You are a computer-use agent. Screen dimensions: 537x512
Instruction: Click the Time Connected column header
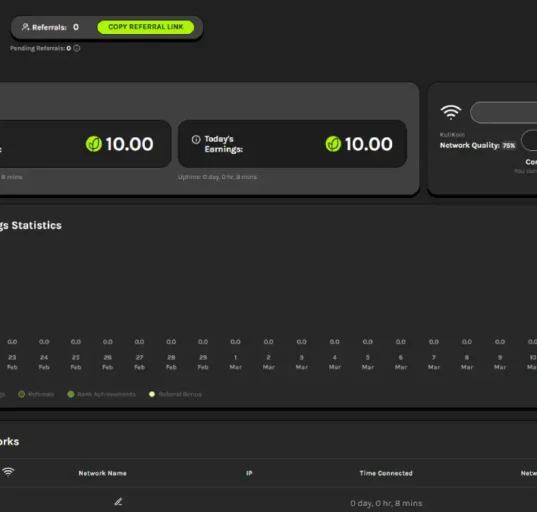point(386,473)
